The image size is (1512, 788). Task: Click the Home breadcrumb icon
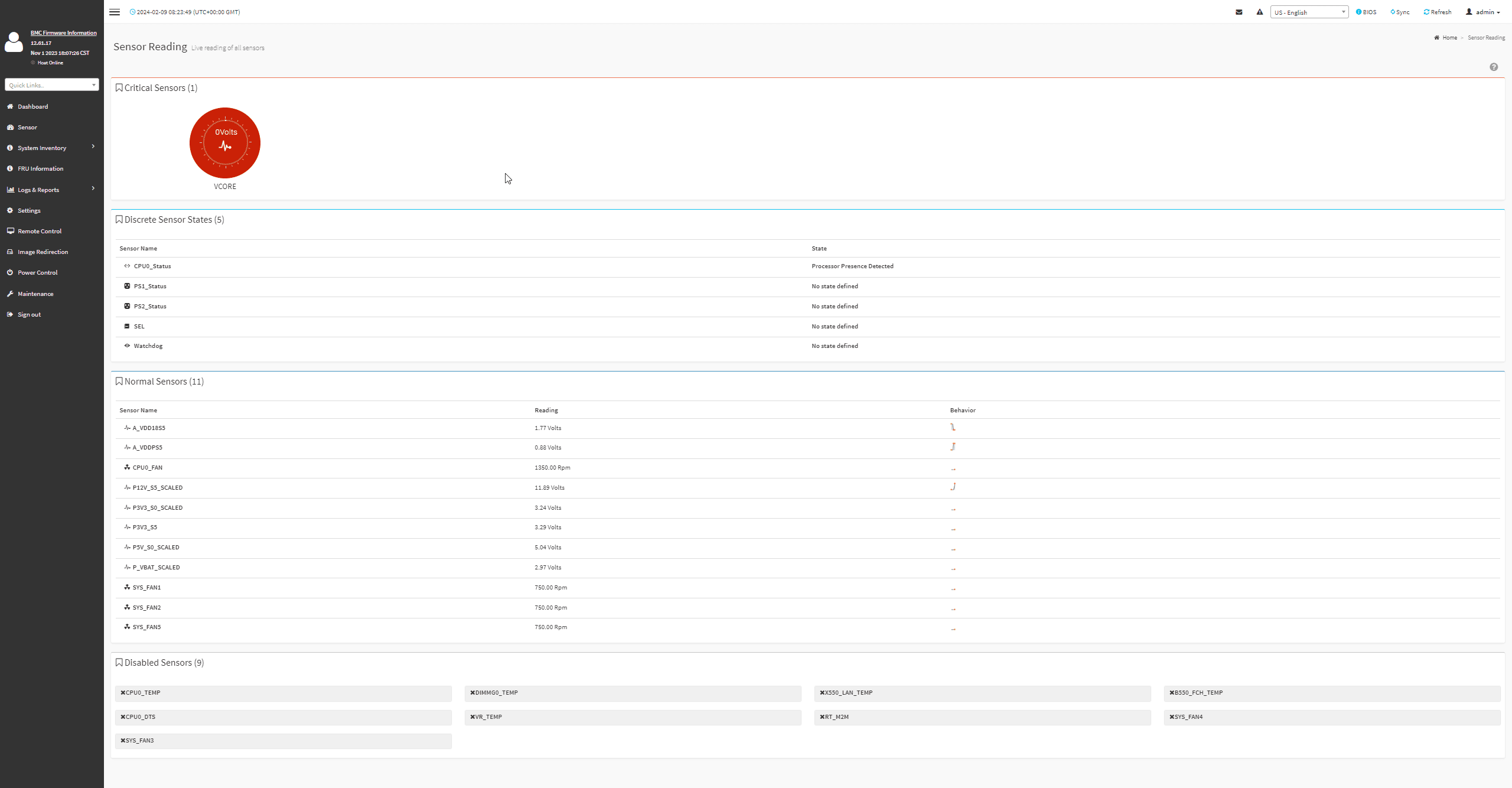(x=1436, y=37)
